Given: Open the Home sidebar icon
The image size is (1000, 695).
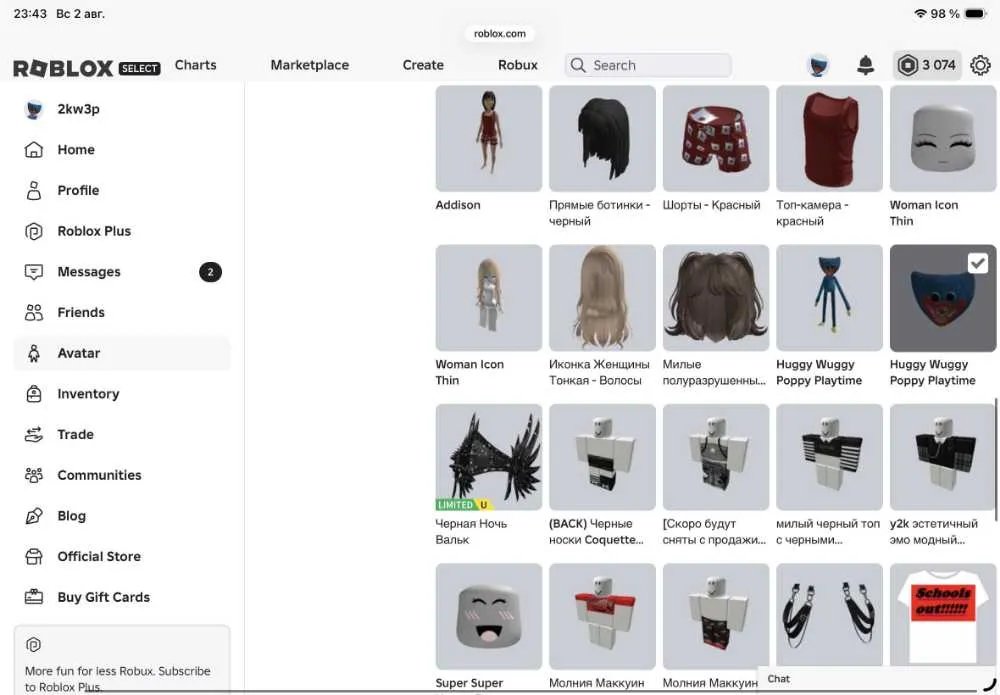Looking at the screenshot, I should 34,150.
